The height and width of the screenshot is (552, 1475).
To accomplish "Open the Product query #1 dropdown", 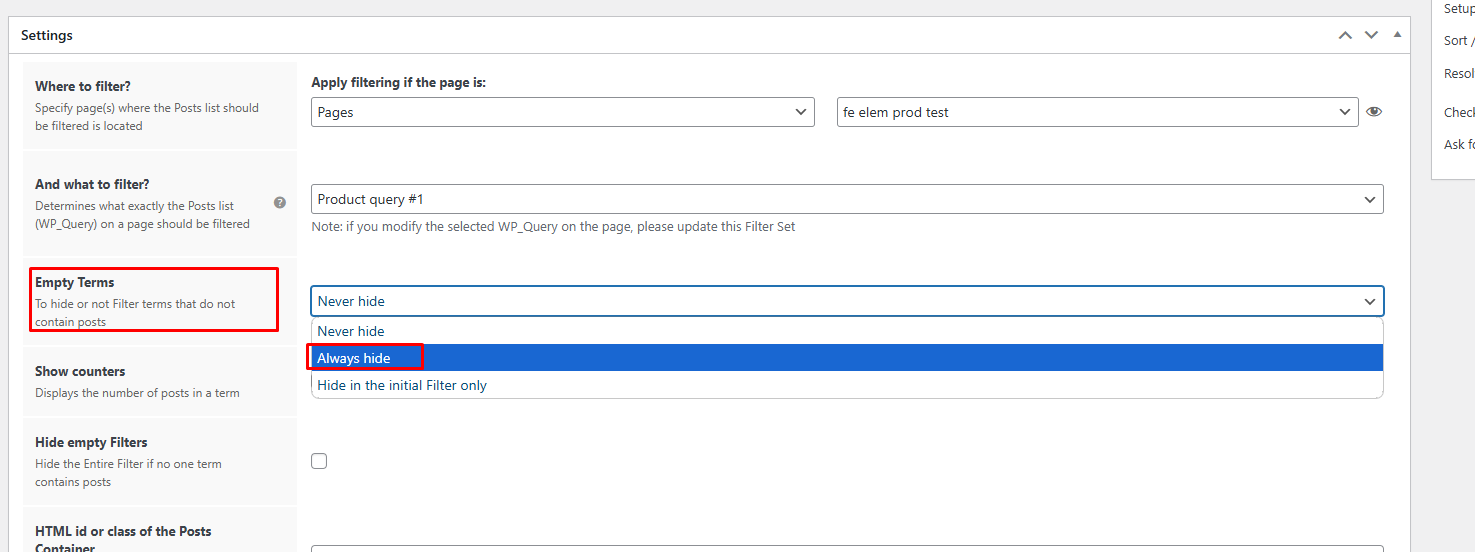I will click(x=847, y=199).
